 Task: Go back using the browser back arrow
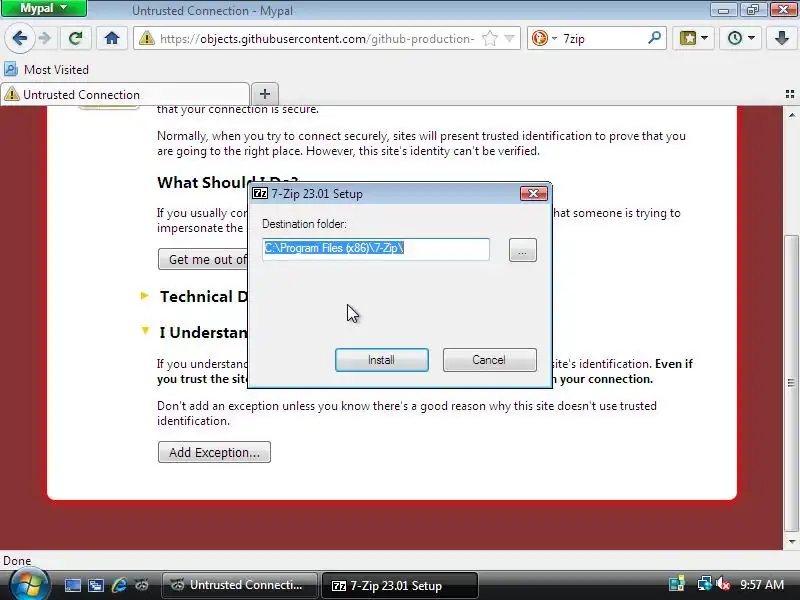[20, 38]
